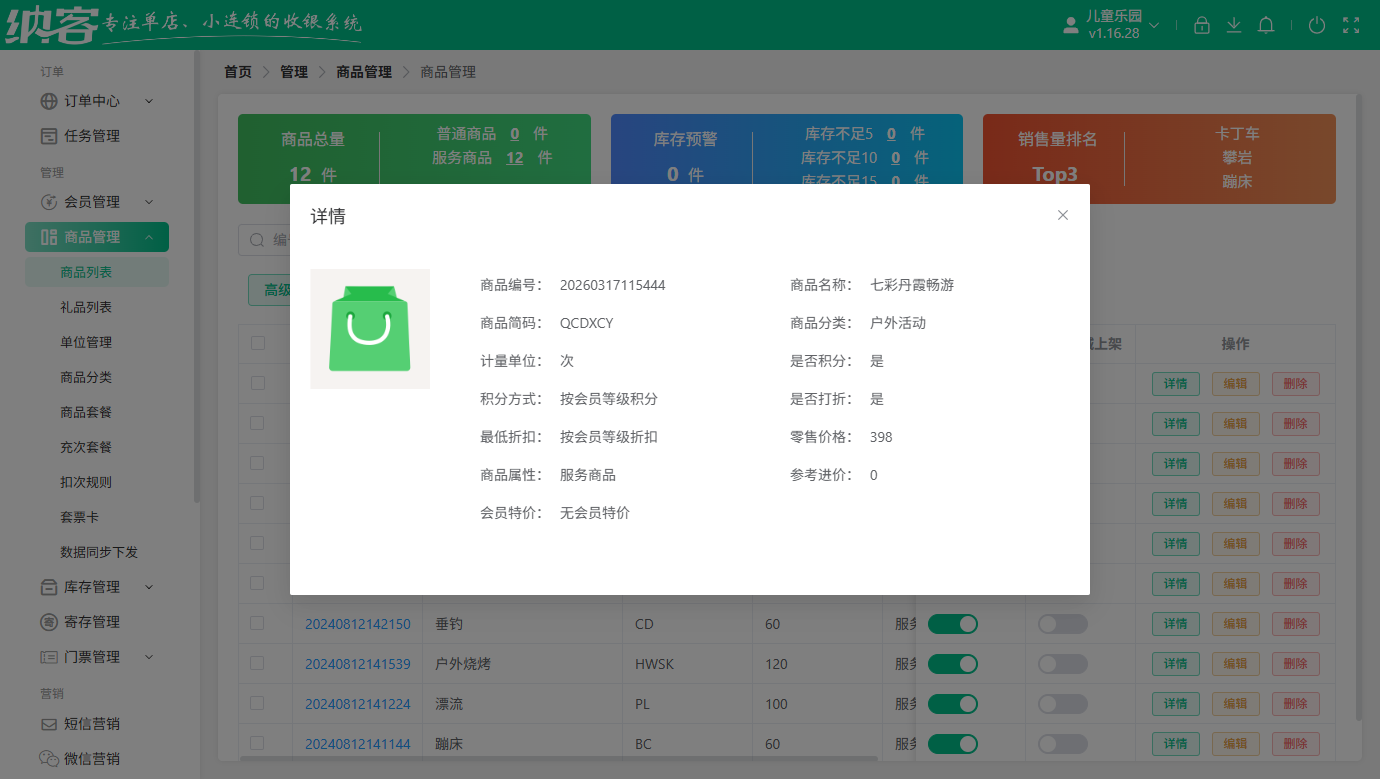This screenshot has height=779, width=1380.
Task: Enable the gray toggle in 漂流 row
Action: (1062, 703)
